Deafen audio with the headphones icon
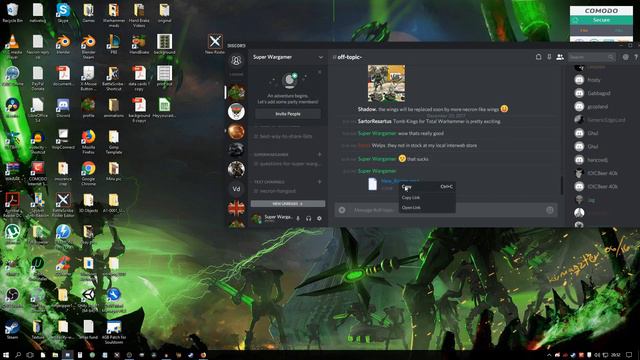The width and height of the screenshot is (640, 360). click(309, 218)
